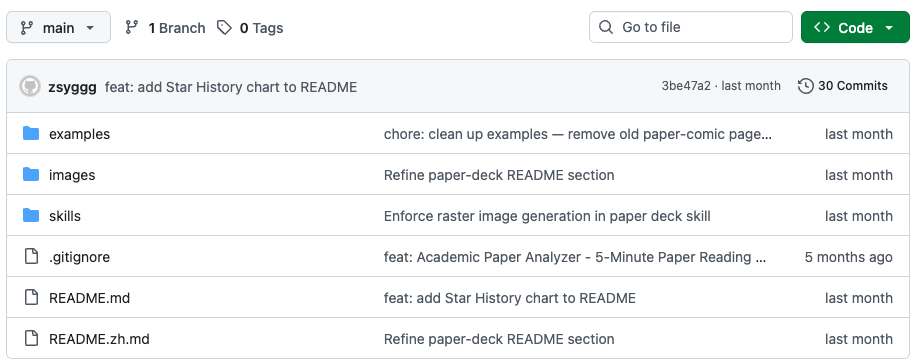
Task: Open README.md row Star History commit message
Action: [x=509, y=298]
